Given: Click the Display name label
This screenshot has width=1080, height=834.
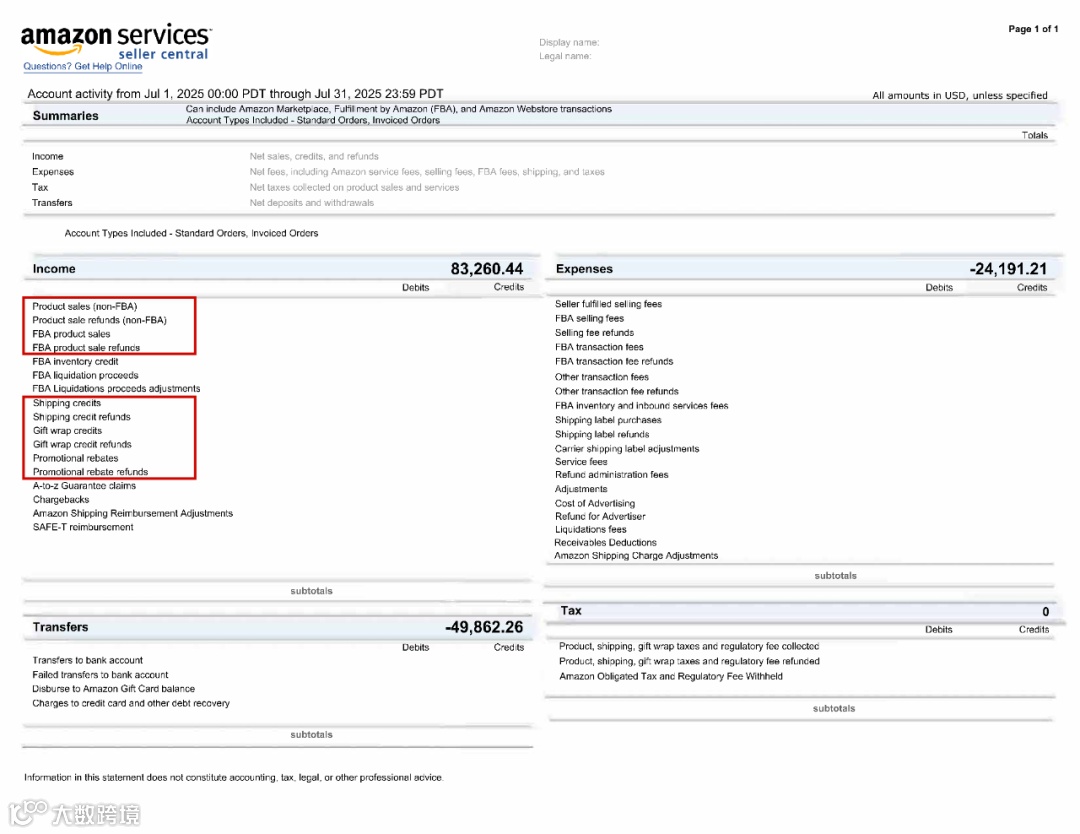Looking at the screenshot, I should [x=569, y=43].
